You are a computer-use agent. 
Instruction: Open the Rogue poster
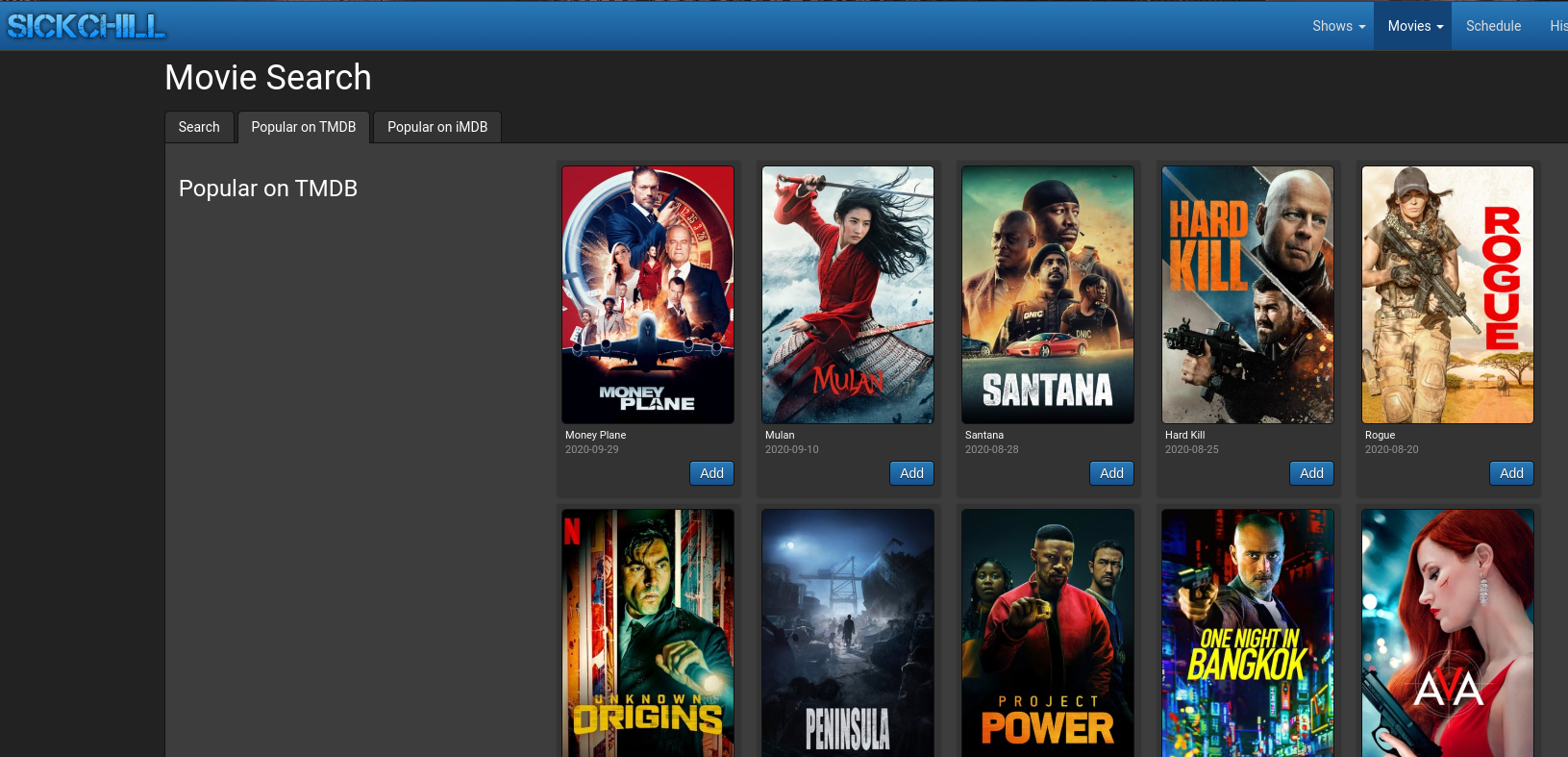[1448, 295]
